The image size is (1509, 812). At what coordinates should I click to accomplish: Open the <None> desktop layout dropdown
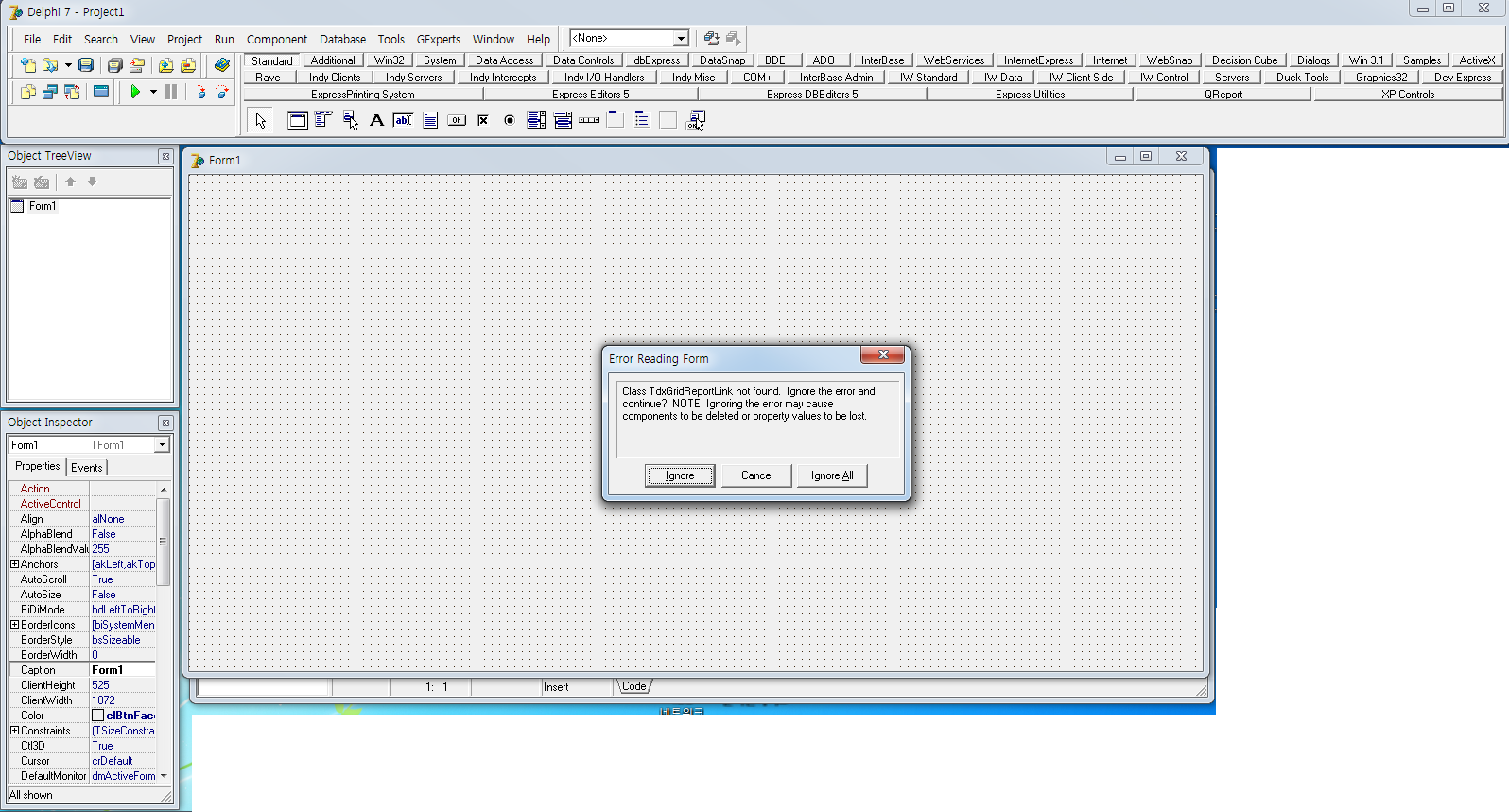click(680, 39)
